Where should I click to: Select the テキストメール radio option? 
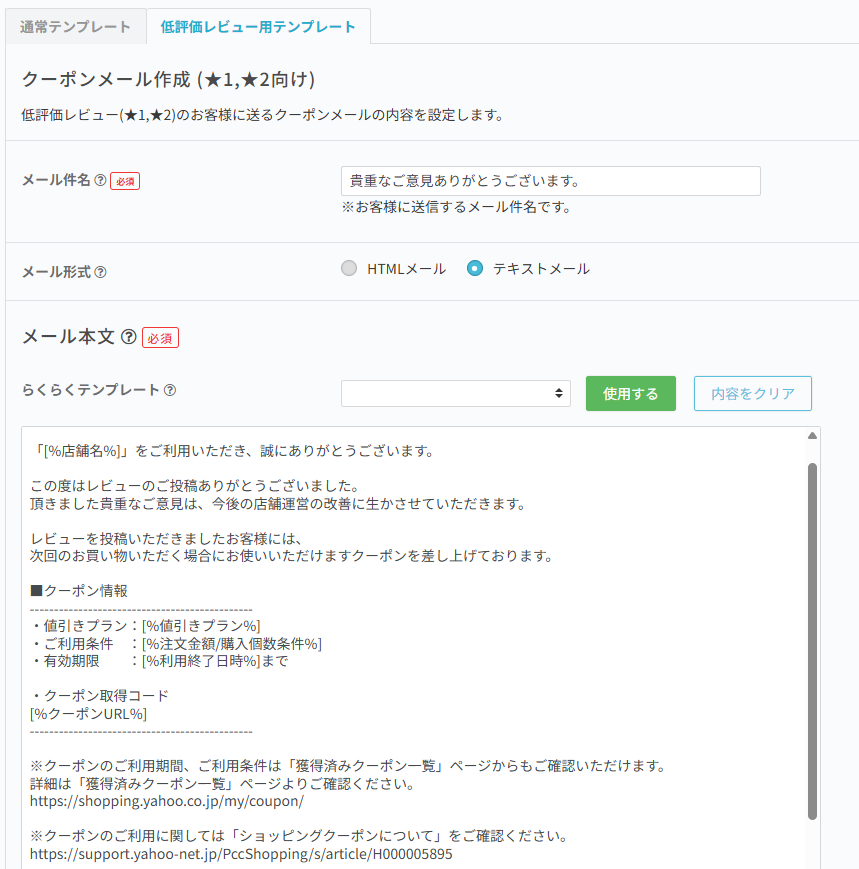click(x=475, y=268)
